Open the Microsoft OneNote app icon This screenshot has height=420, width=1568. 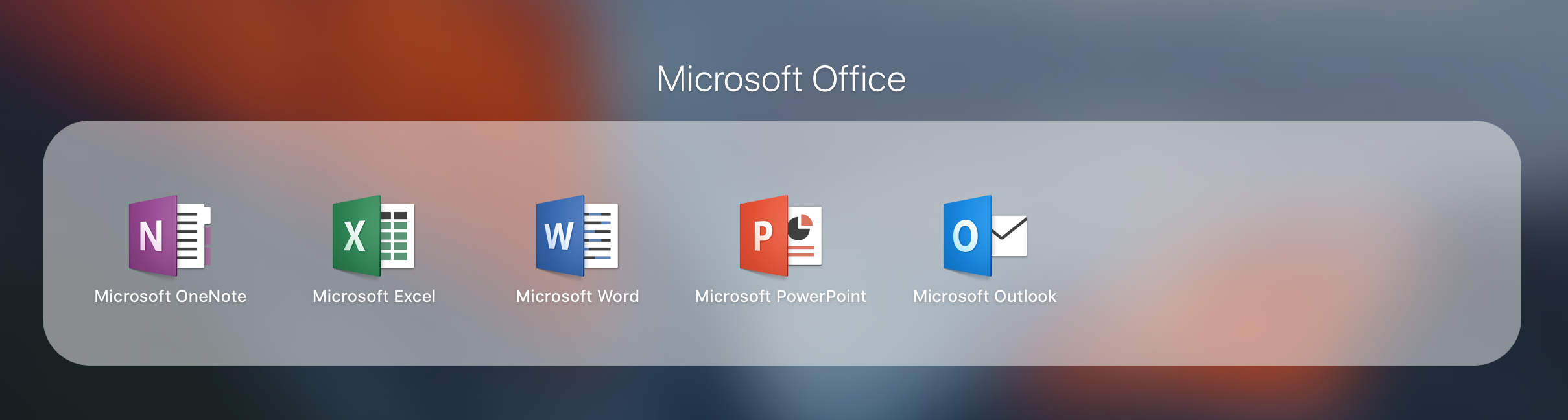pyautogui.click(x=170, y=236)
